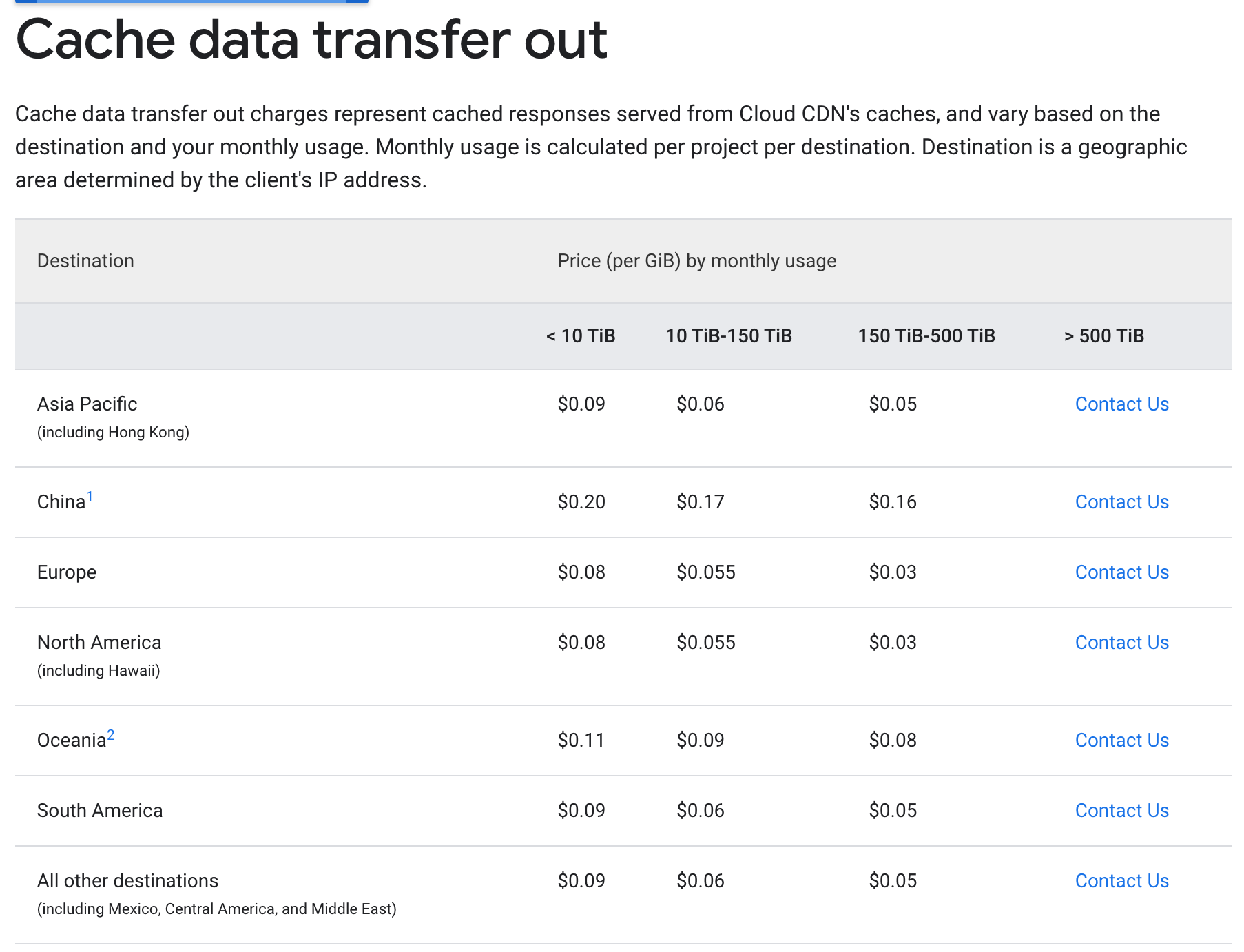Open South America Contact Us link
Viewport: 1244px width, 952px height.
coord(1121,811)
